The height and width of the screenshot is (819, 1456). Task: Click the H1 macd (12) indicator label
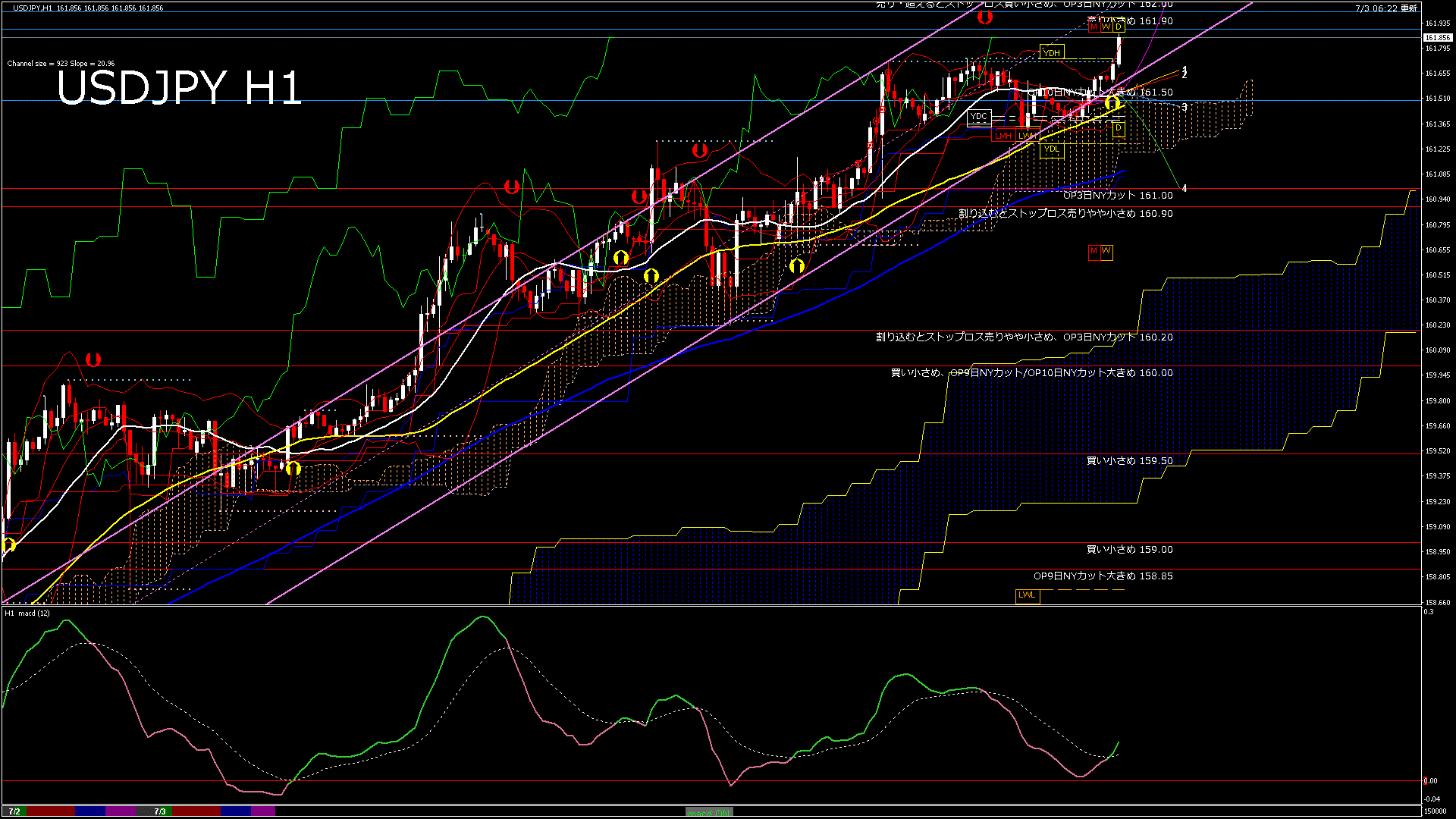click(x=27, y=613)
